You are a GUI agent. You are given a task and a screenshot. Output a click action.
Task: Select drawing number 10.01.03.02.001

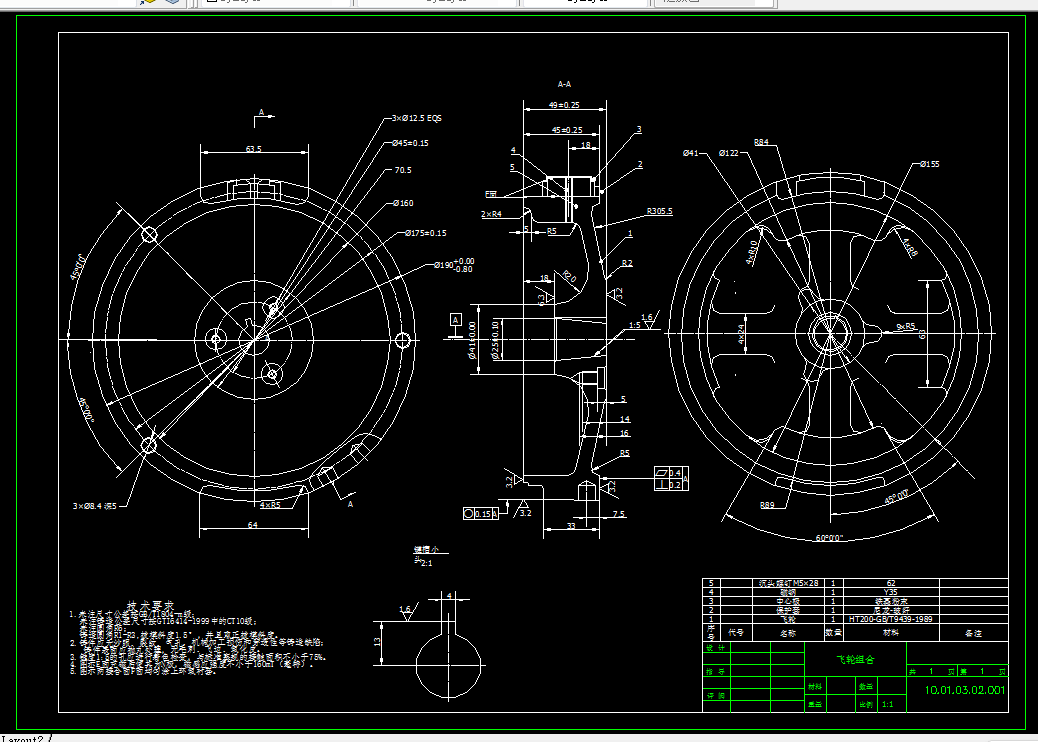pyautogui.click(x=965, y=690)
